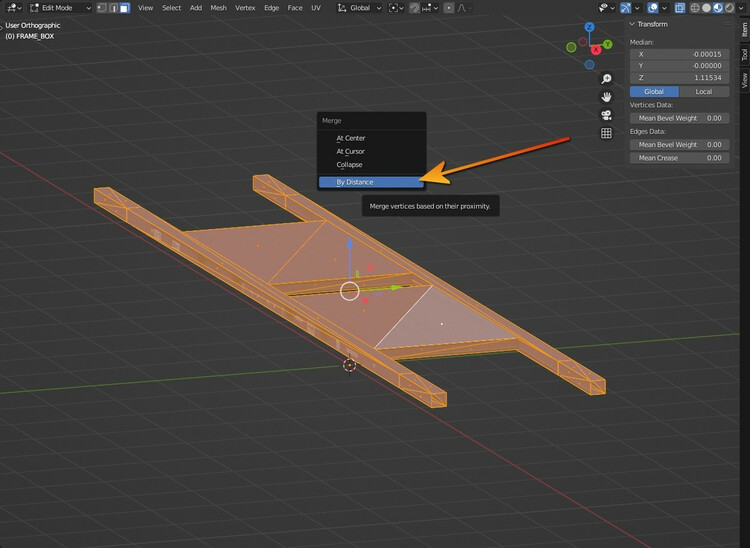The width and height of the screenshot is (750, 548).
Task: Choose At Cursor in Merge menu
Action: click(x=371, y=151)
